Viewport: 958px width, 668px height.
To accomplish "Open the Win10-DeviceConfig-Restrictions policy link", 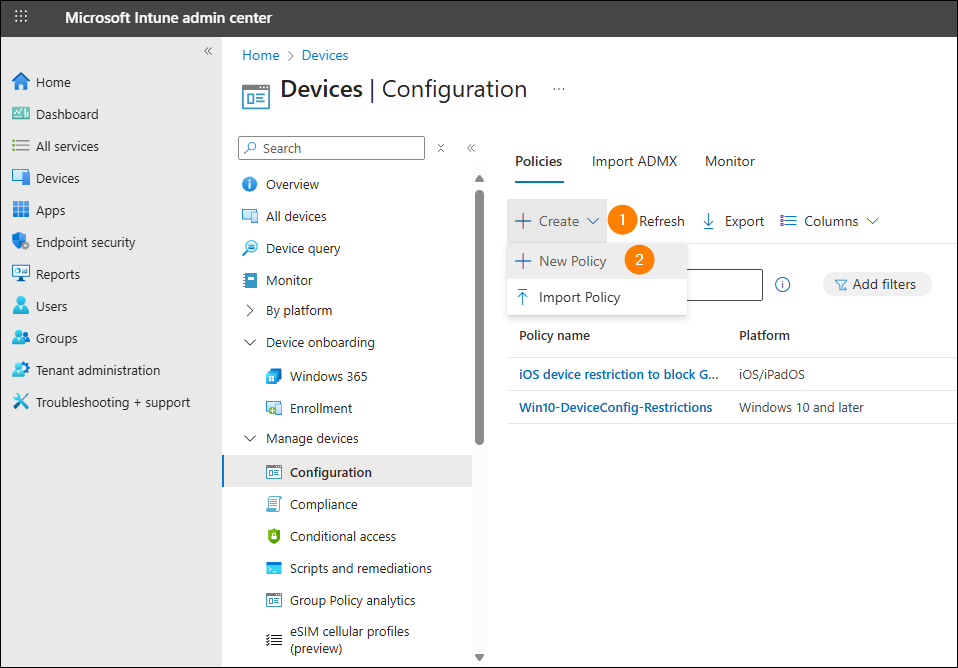I will click(x=615, y=407).
